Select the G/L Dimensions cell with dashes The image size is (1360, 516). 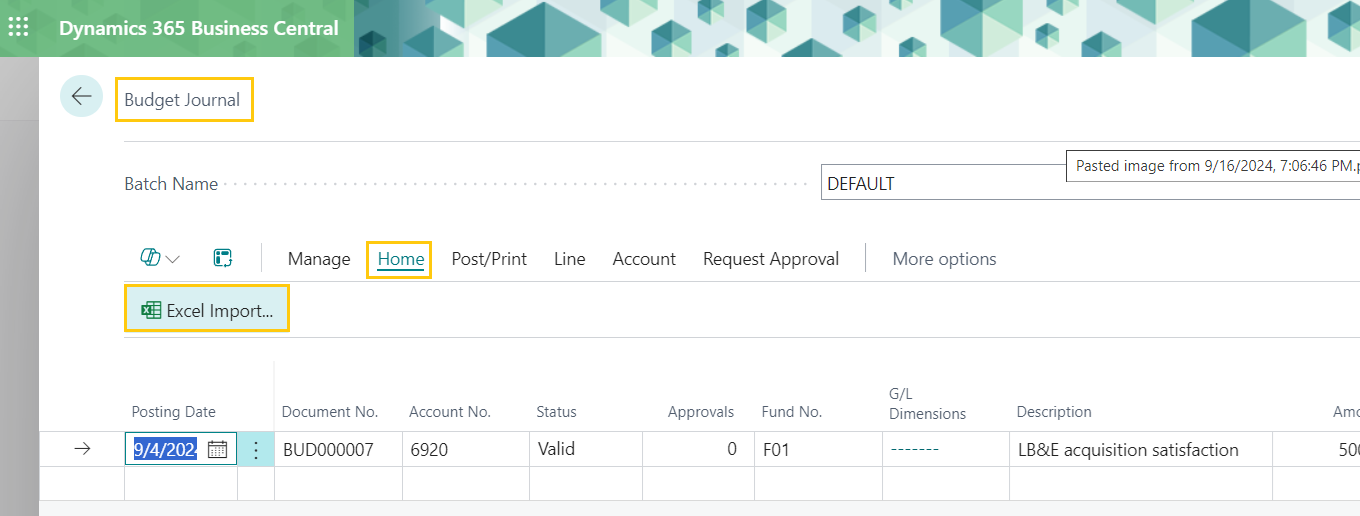[x=945, y=450]
